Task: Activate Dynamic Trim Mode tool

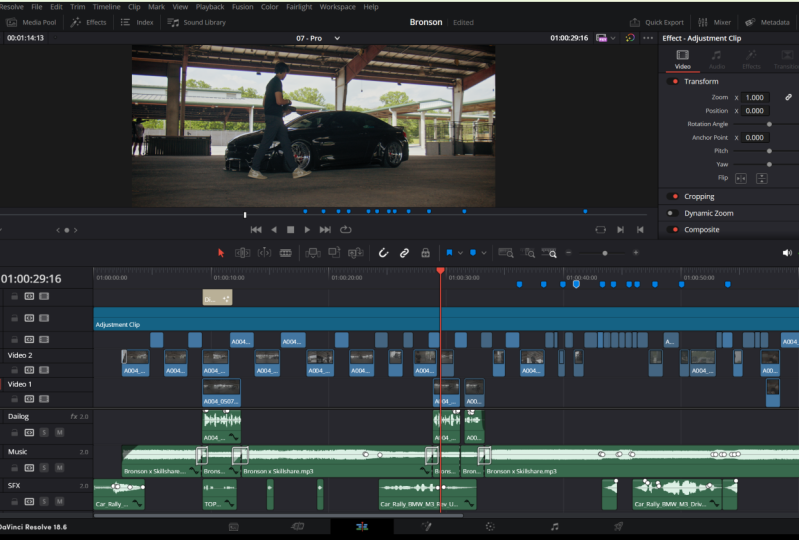Action: (x=264, y=253)
